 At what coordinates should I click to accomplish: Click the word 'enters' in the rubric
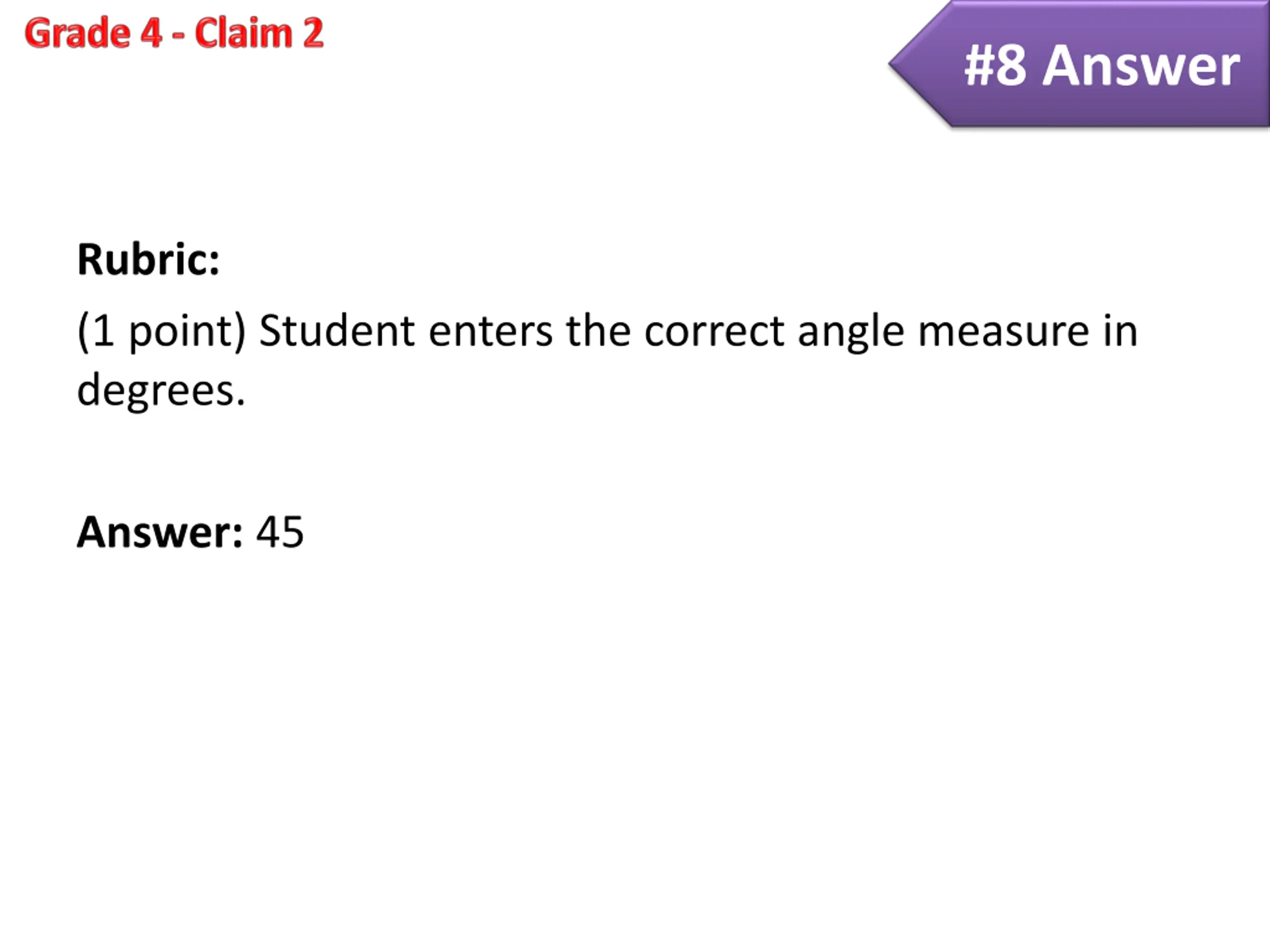tap(490, 332)
